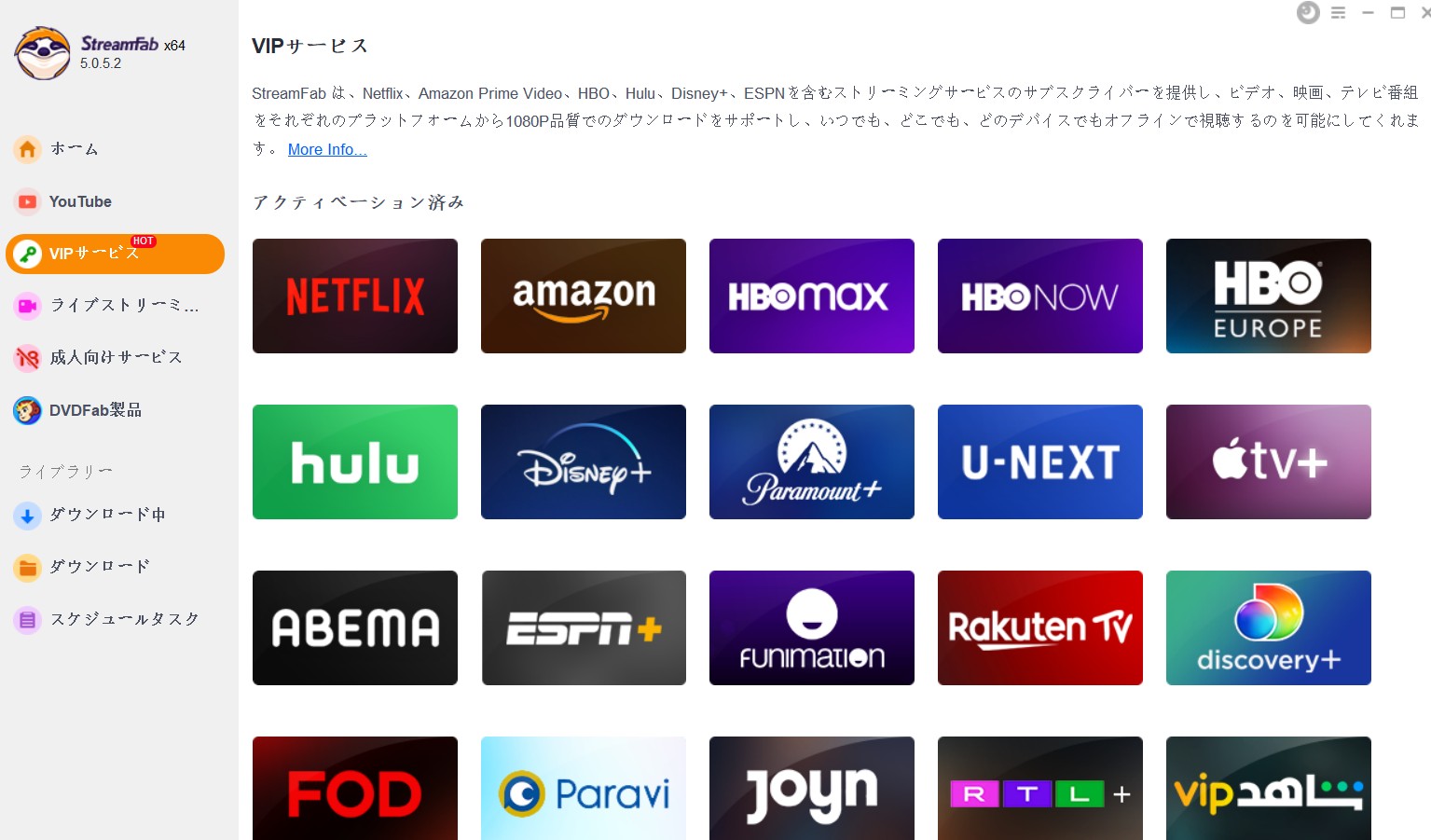Open the hamburger menu at top right
The image size is (1431, 840).
[1338, 13]
